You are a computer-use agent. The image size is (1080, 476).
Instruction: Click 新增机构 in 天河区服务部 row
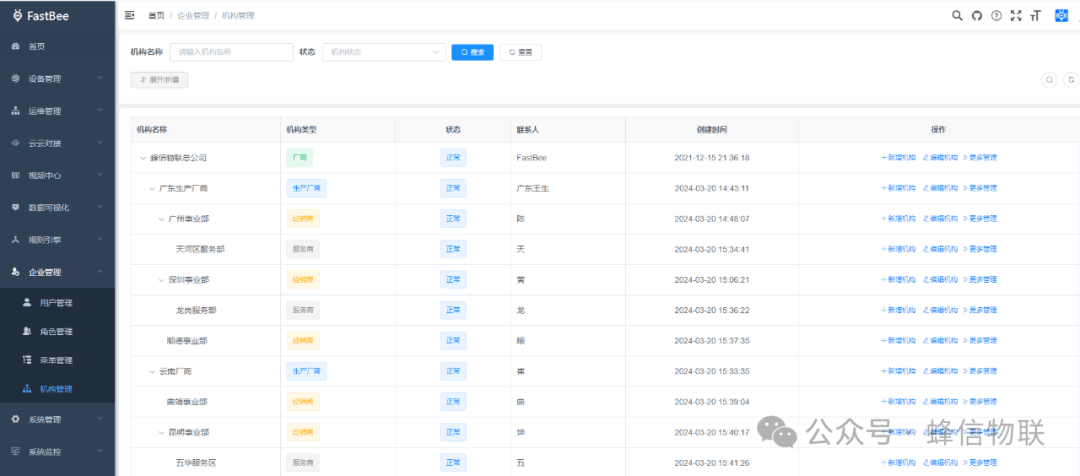pyautogui.click(x=899, y=249)
